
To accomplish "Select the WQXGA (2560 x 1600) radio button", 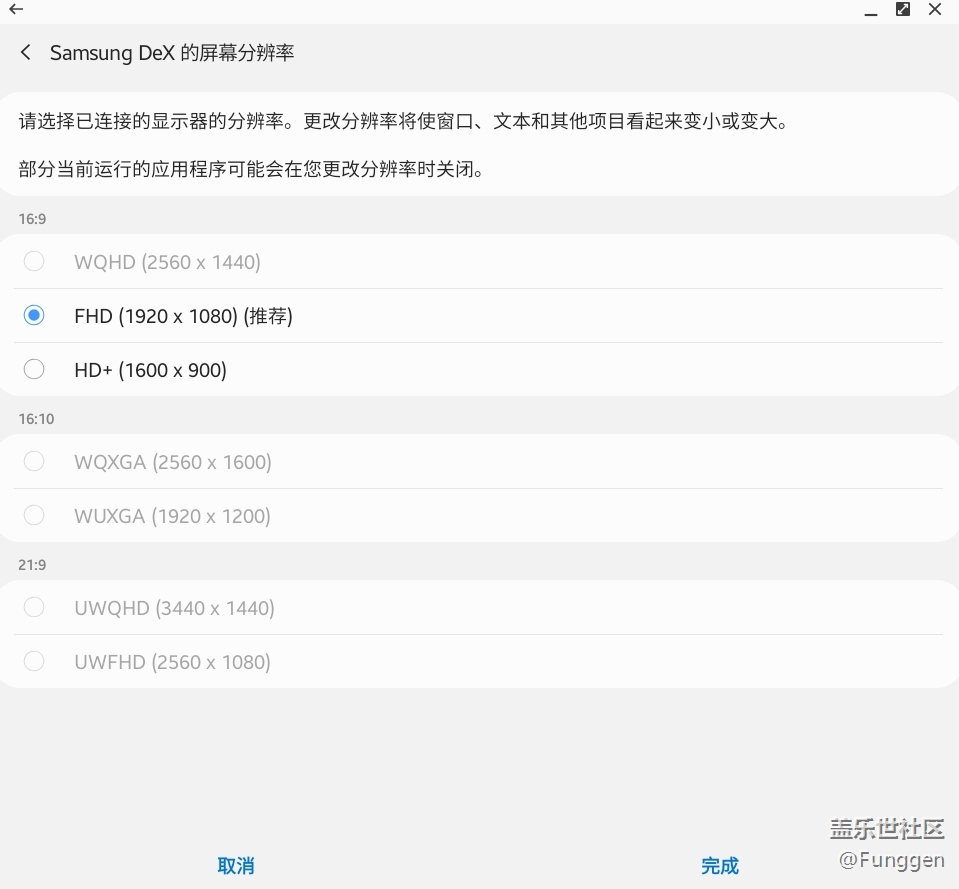I will point(34,462).
